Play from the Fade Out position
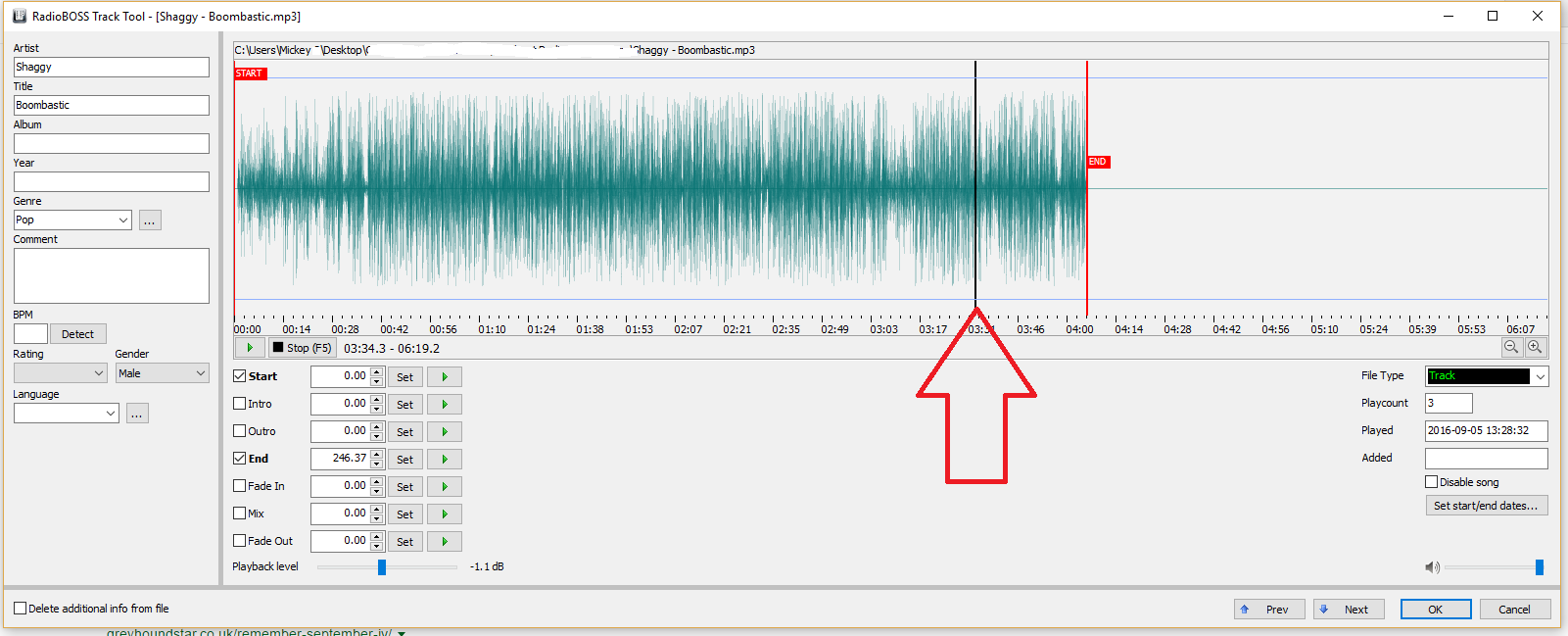 pos(445,541)
